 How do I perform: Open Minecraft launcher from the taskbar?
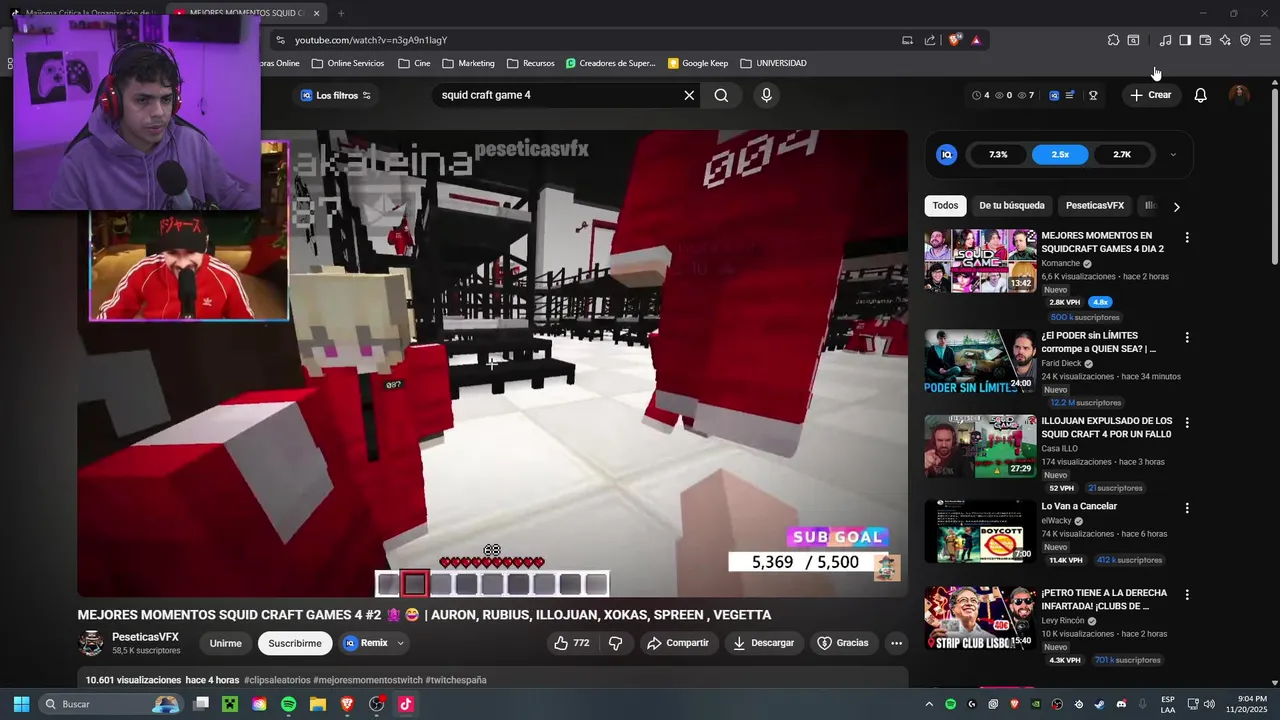(230, 704)
